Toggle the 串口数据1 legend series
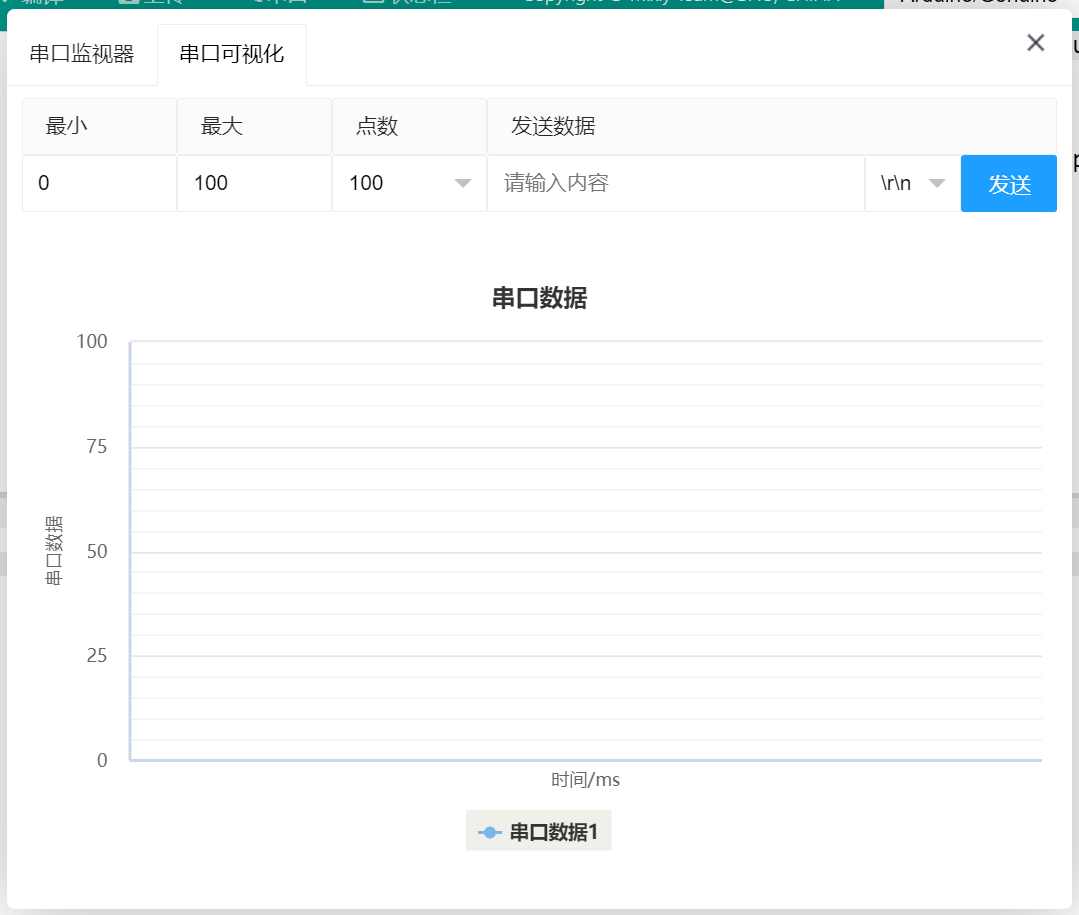The image size is (1079, 915). click(539, 832)
